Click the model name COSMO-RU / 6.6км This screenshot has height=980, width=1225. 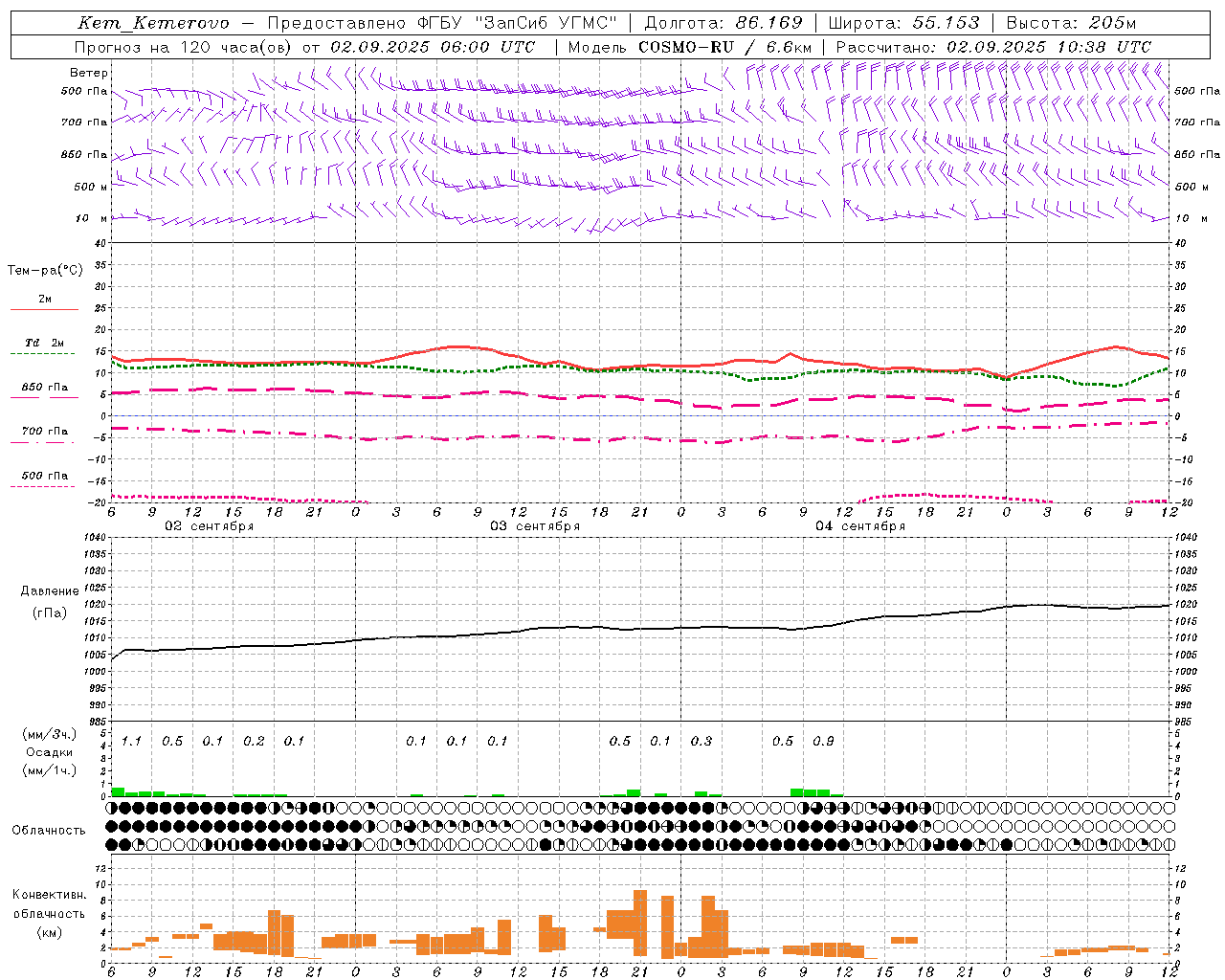pyautogui.click(x=725, y=47)
